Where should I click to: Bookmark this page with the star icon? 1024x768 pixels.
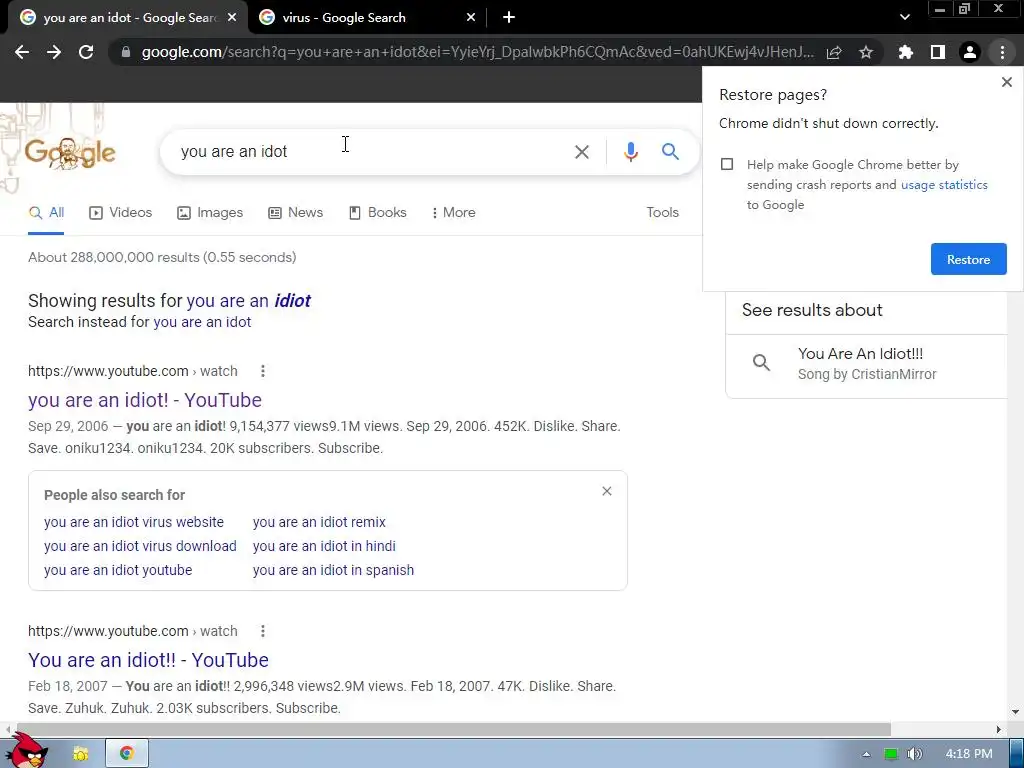866,52
